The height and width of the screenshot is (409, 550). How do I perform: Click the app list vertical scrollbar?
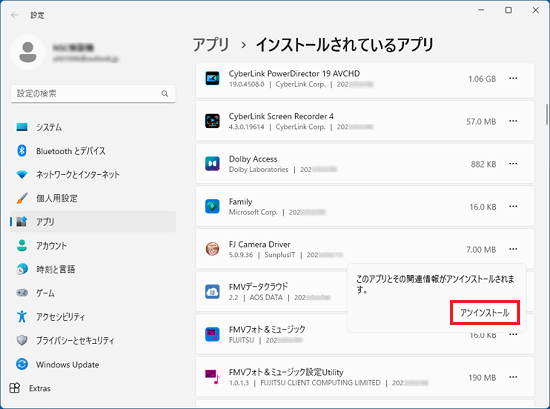(x=546, y=114)
